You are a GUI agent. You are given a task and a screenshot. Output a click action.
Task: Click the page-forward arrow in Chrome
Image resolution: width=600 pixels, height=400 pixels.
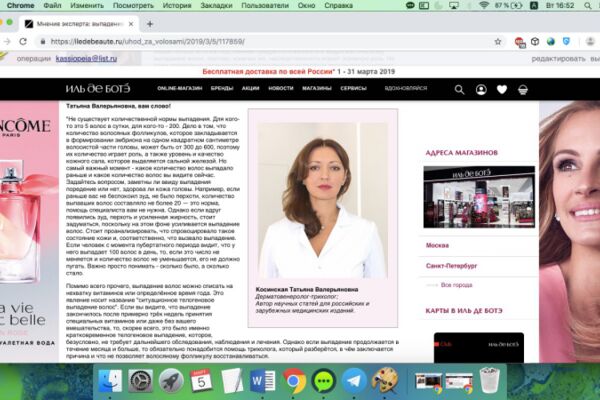(x=7, y=41)
